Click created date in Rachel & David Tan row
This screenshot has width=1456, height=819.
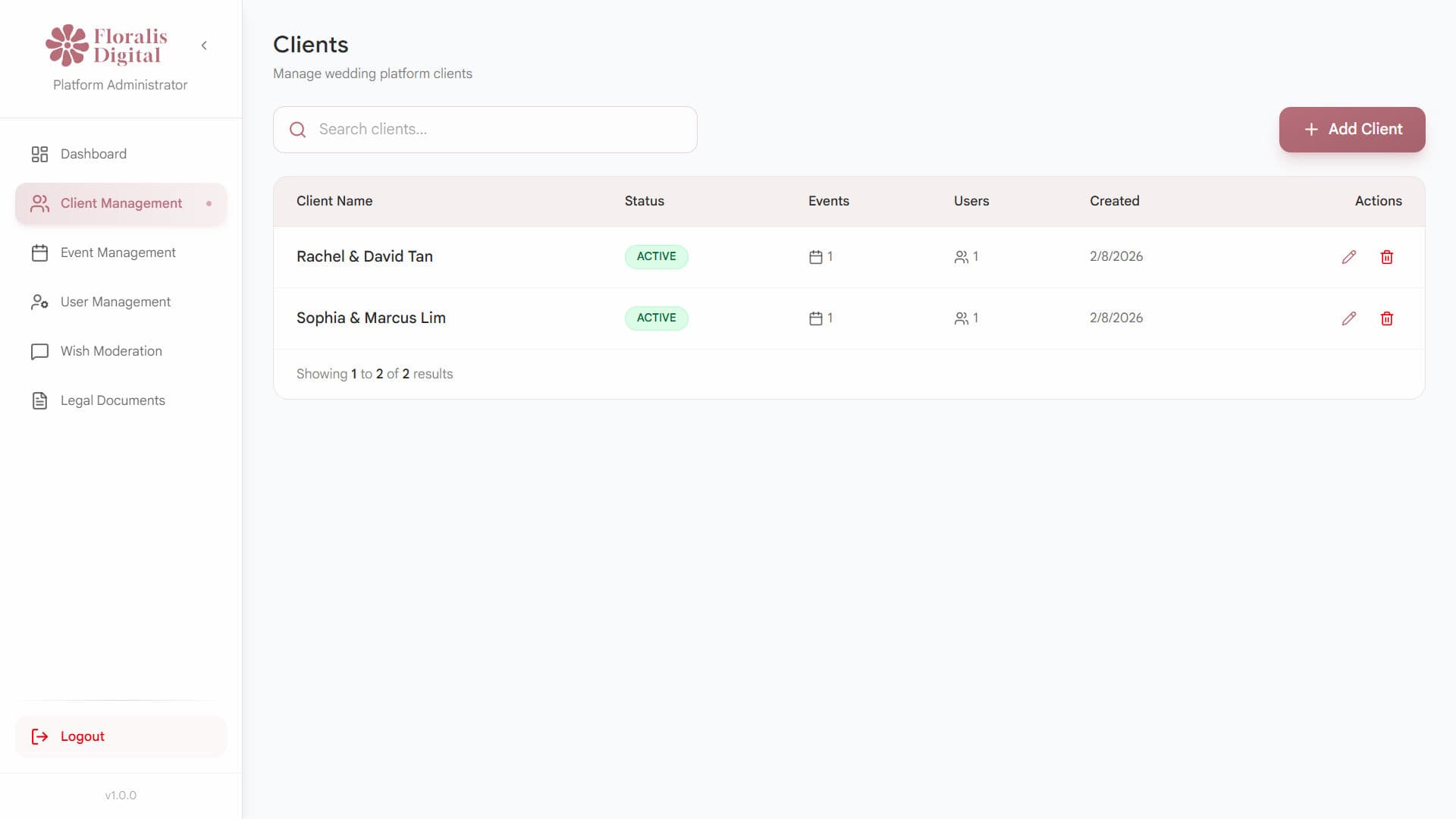(x=1116, y=256)
